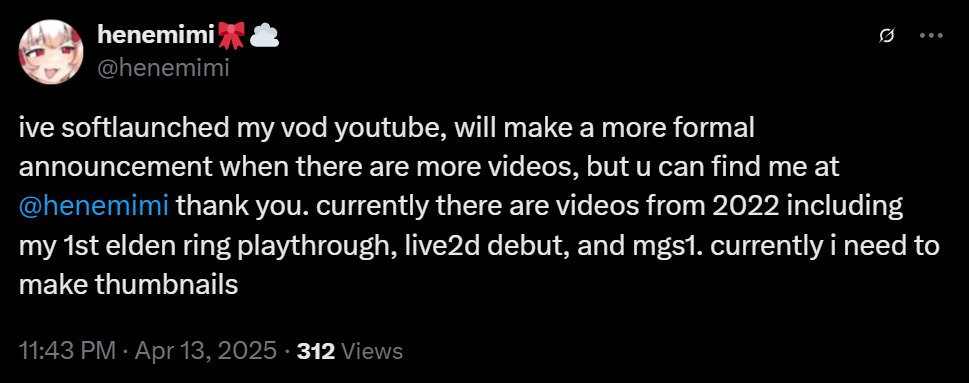Open the Grok explain-post icon
This screenshot has width=969, height=383.
[x=887, y=36]
